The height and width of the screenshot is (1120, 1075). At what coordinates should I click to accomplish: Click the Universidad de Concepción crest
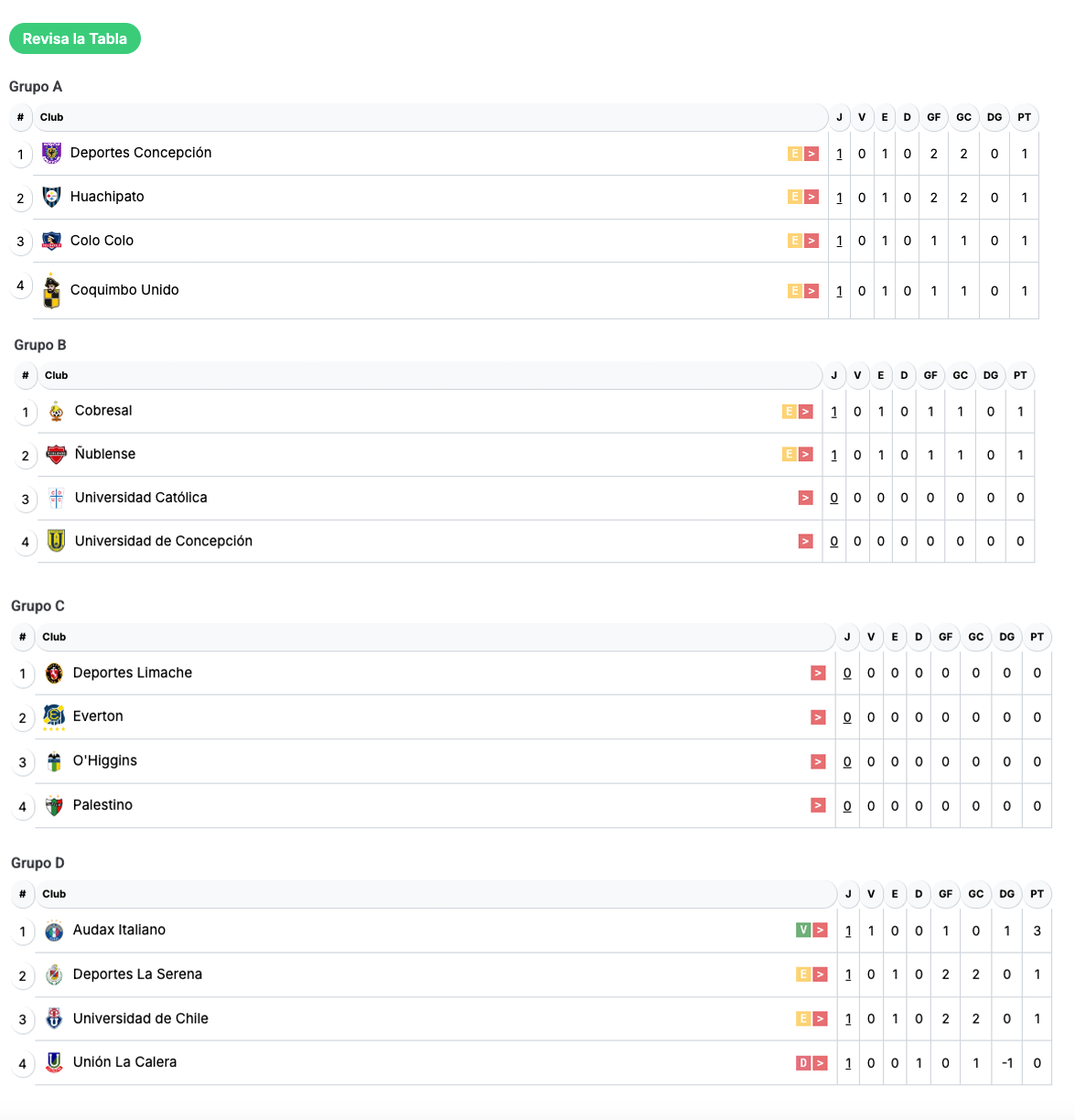tap(57, 541)
